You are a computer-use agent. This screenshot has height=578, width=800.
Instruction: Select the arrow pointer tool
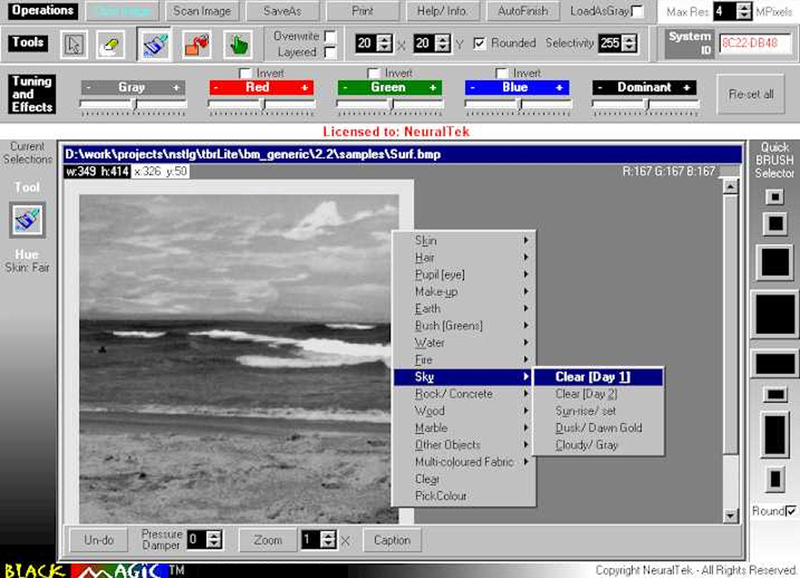[73, 44]
